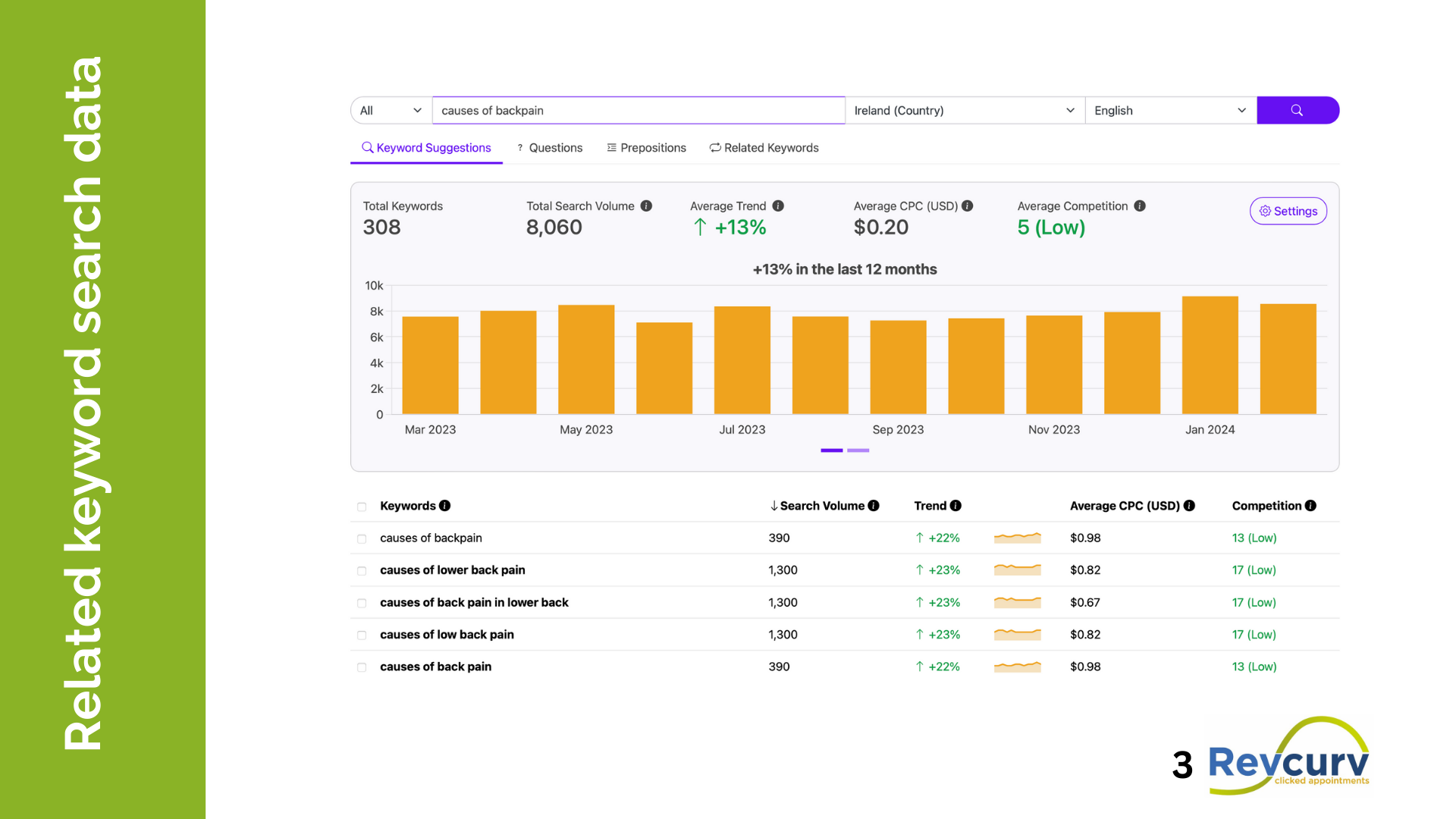Click info icon beside Average CPC summary

(967, 206)
